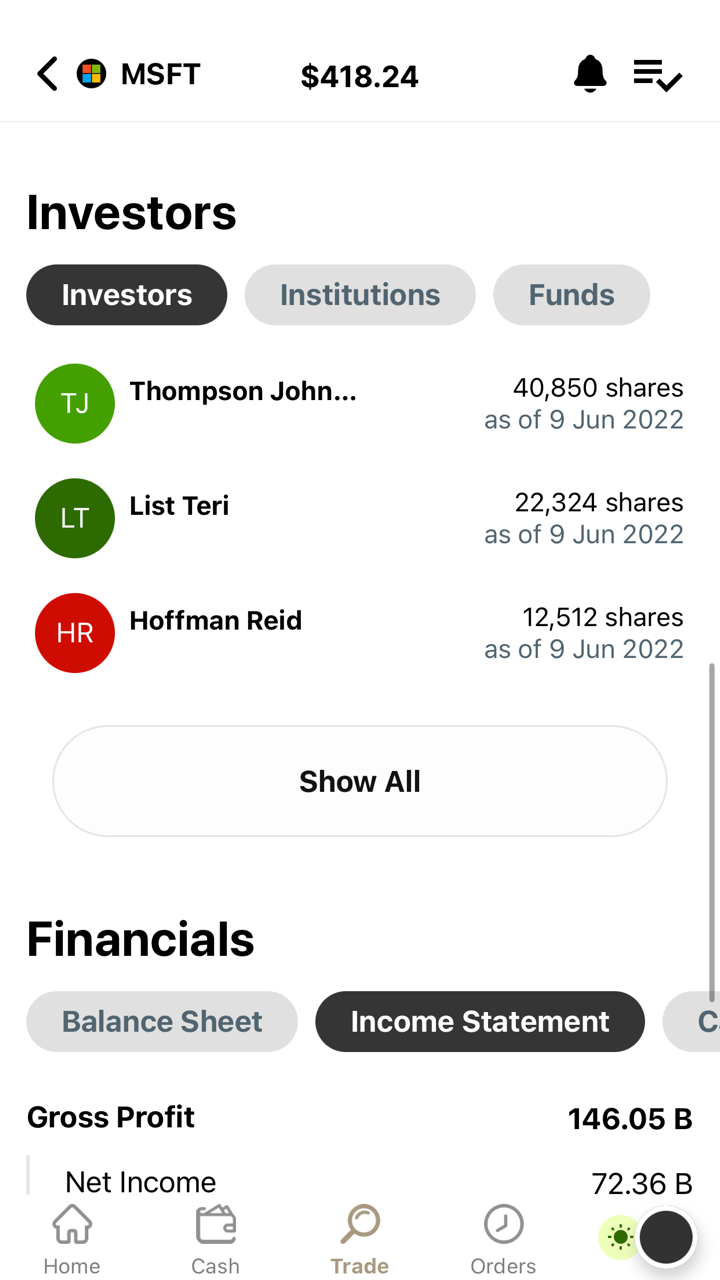Switch to the Funds filter chip
Image resolution: width=720 pixels, height=1280 pixels.
572,295
